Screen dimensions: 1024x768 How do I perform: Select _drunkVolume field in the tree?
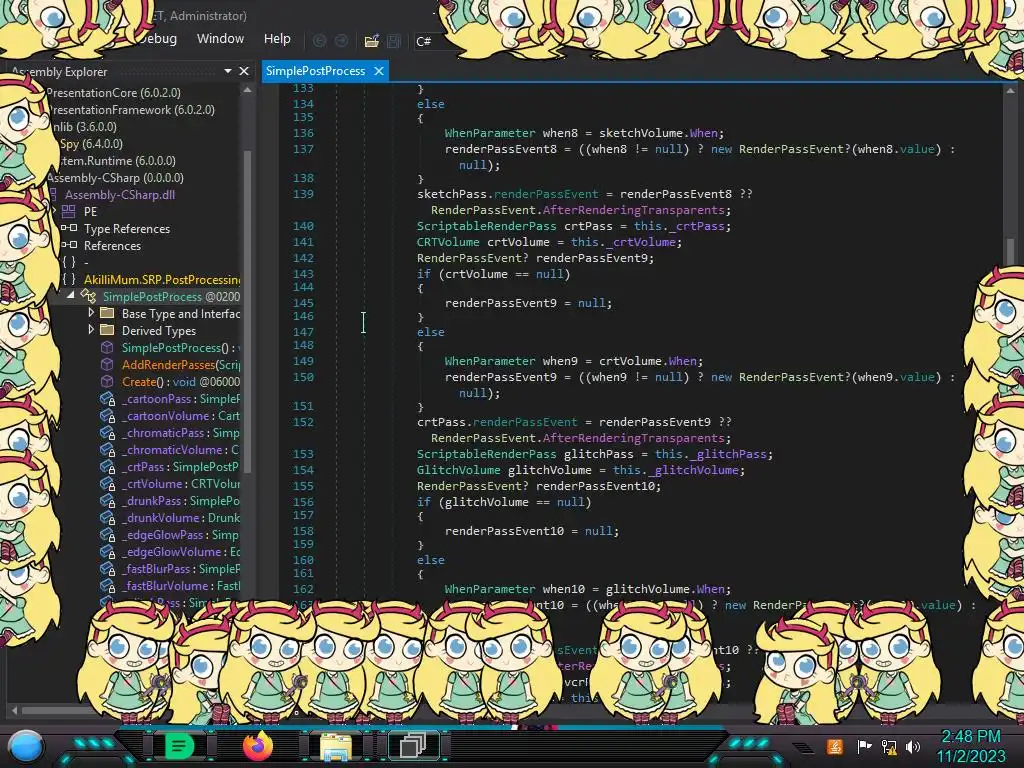pyautogui.click(x=181, y=517)
